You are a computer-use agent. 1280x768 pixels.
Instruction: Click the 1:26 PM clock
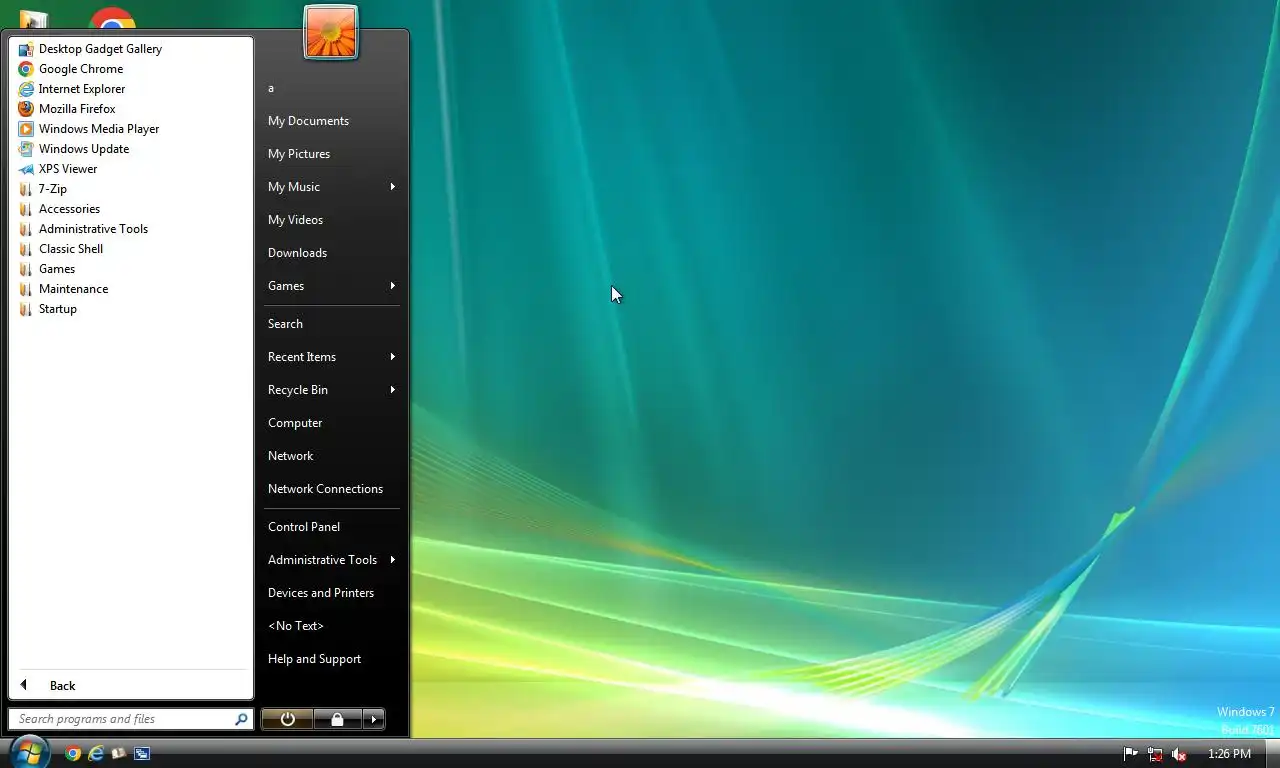coord(1229,754)
